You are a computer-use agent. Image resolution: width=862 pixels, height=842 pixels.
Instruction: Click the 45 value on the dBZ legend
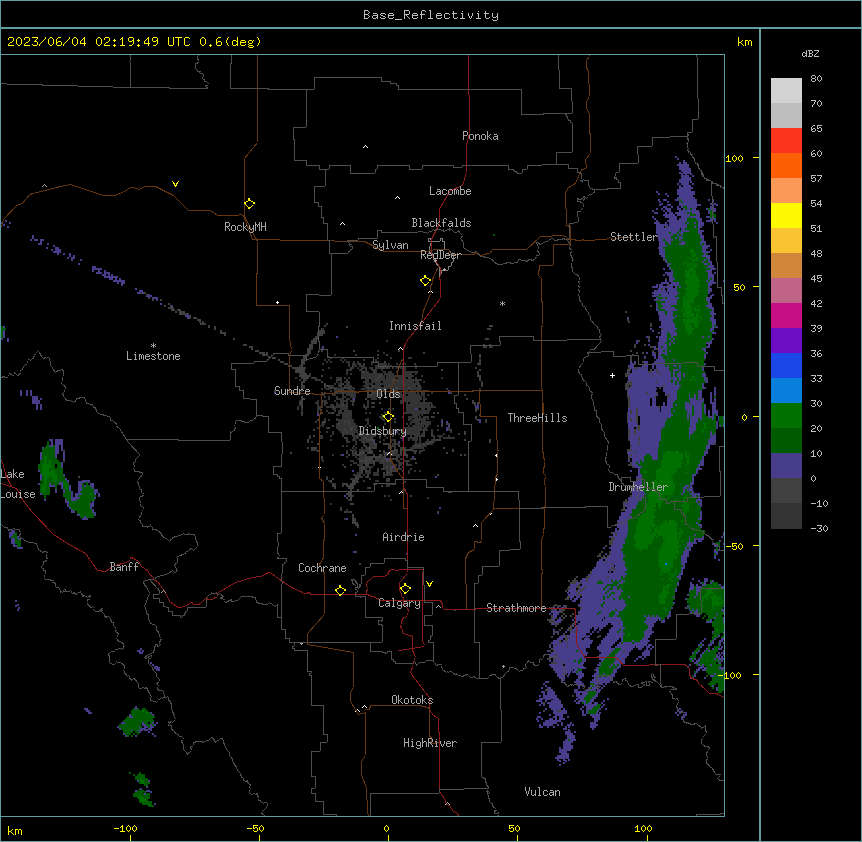tap(816, 279)
